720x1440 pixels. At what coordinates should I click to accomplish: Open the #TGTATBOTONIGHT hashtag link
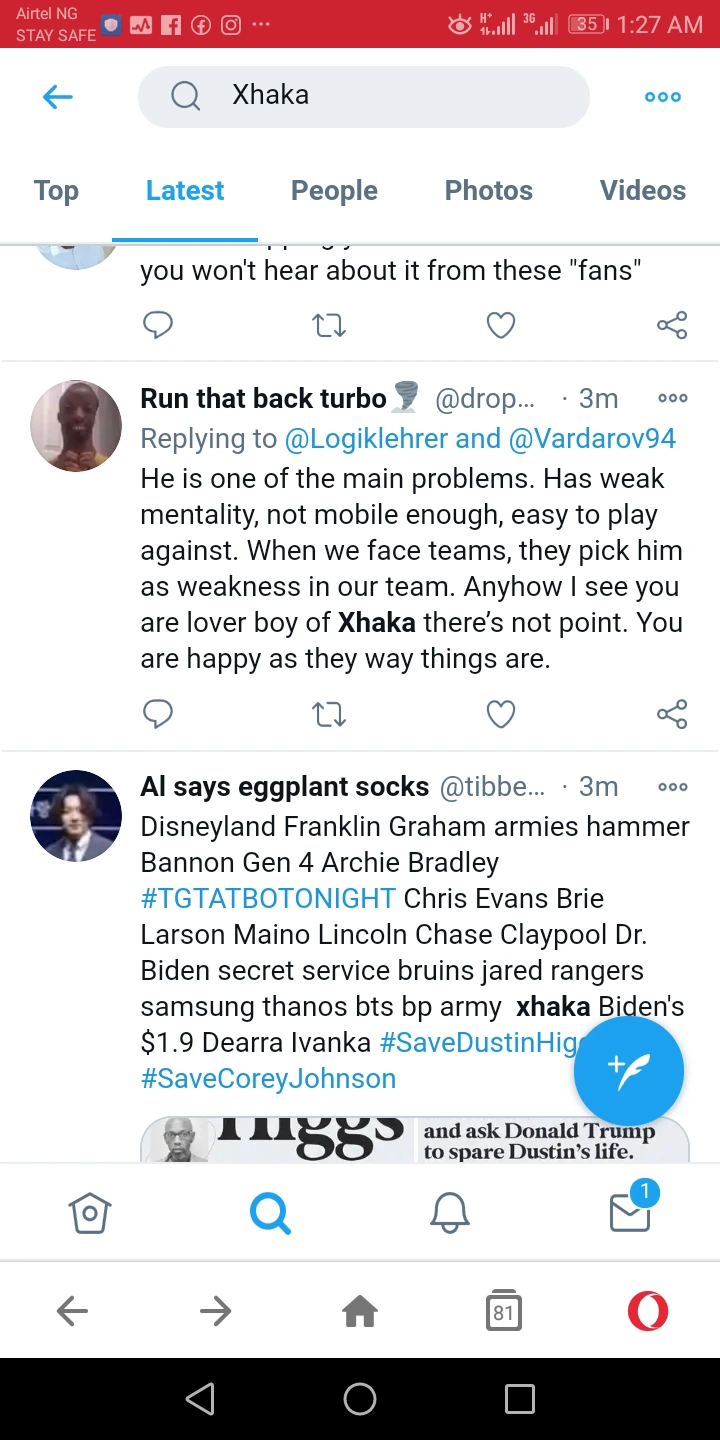point(268,899)
